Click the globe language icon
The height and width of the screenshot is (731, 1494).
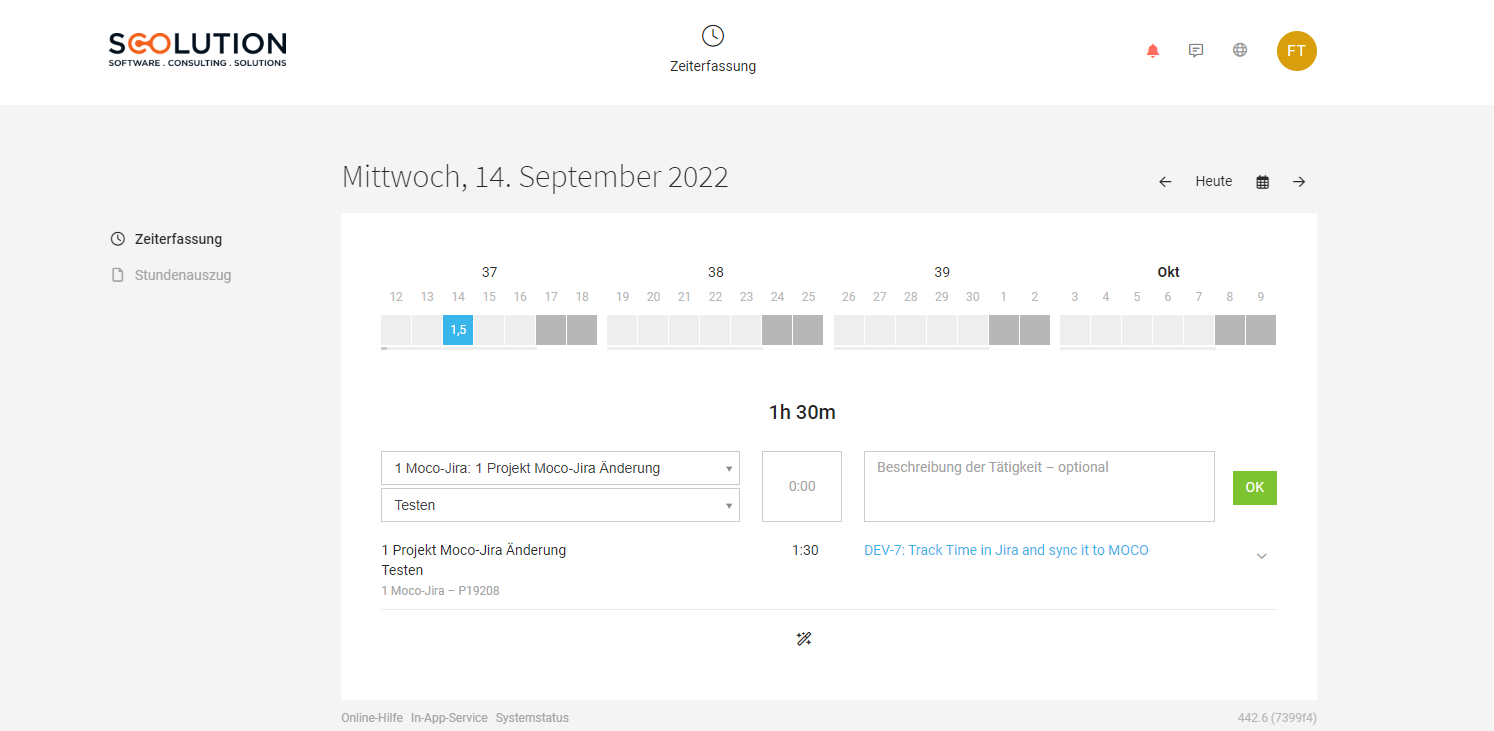point(1240,50)
